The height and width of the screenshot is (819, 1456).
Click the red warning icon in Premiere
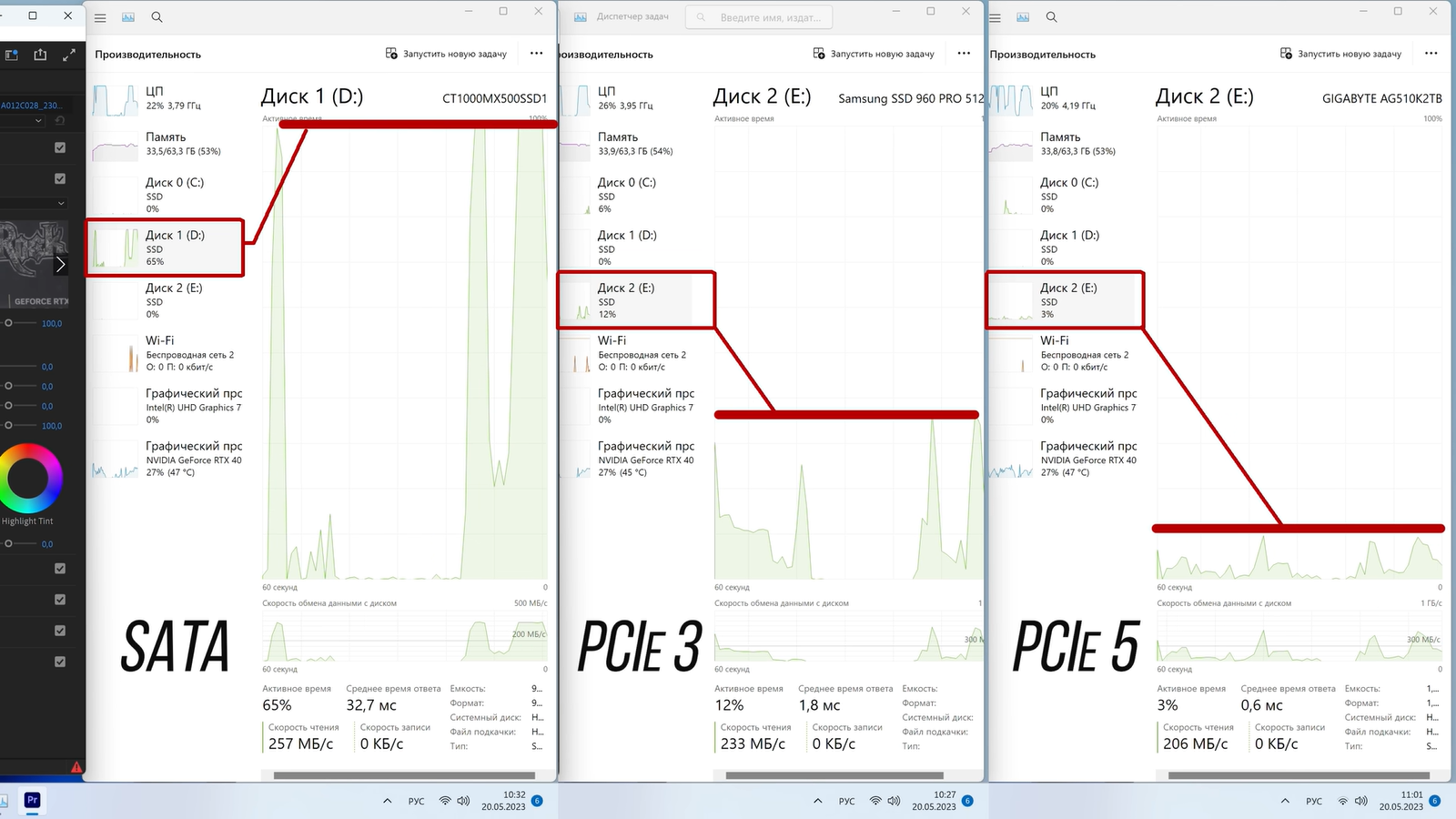click(76, 767)
